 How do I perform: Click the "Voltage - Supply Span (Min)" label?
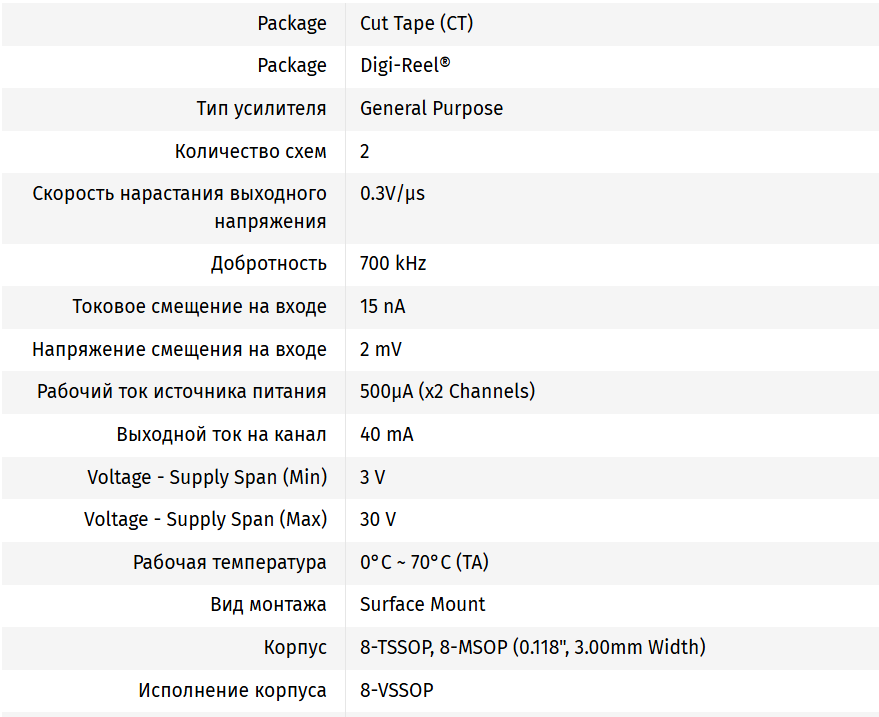(x=207, y=477)
